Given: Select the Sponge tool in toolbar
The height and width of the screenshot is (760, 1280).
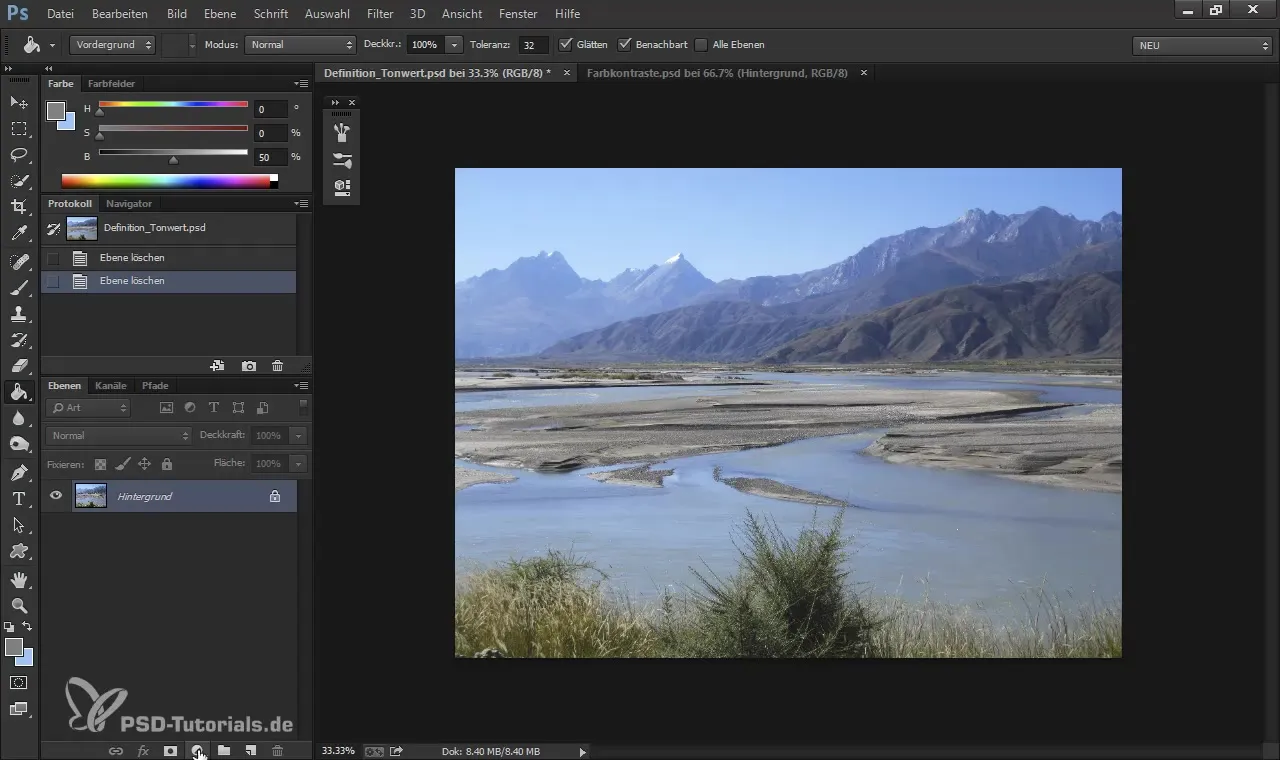Looking at the screenshot, I should pos(19,445).
